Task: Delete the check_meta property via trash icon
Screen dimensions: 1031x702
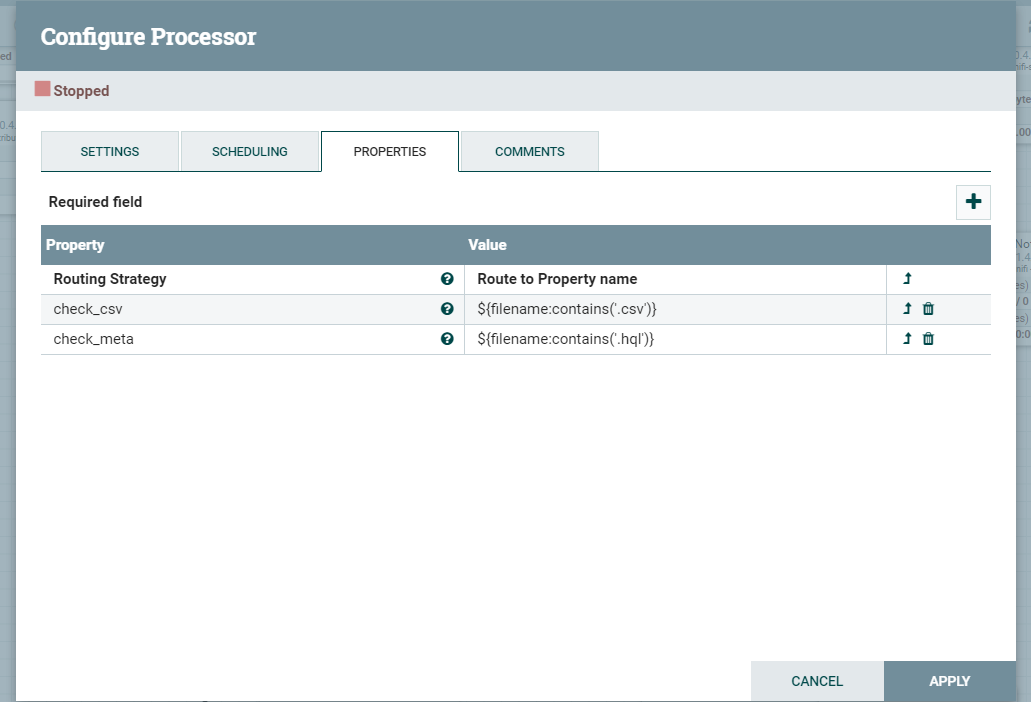Action: [x=928, y=339]
